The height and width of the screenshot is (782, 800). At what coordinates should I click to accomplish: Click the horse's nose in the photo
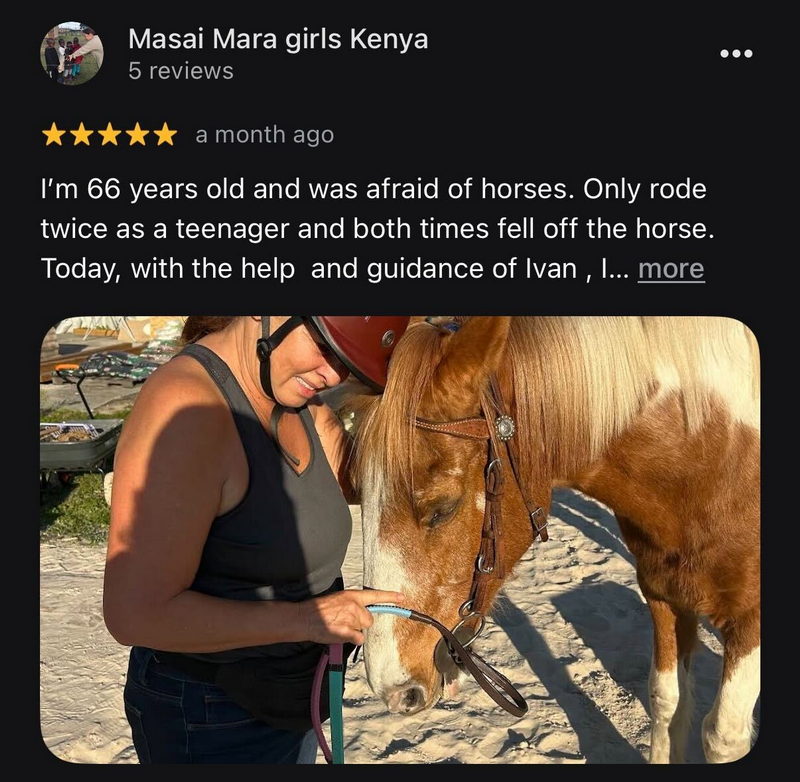click(406, 697)
